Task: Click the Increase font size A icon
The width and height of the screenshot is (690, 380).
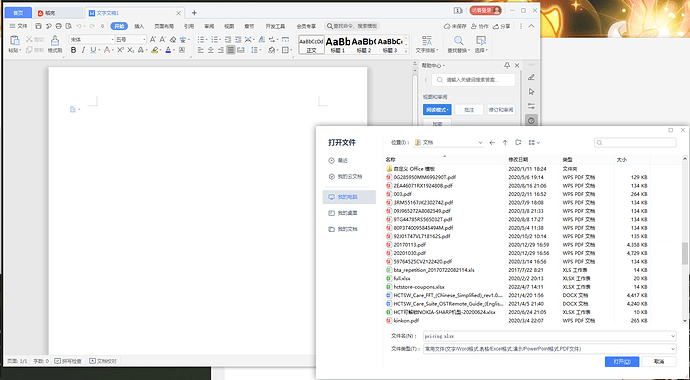Action: point(153,39)
